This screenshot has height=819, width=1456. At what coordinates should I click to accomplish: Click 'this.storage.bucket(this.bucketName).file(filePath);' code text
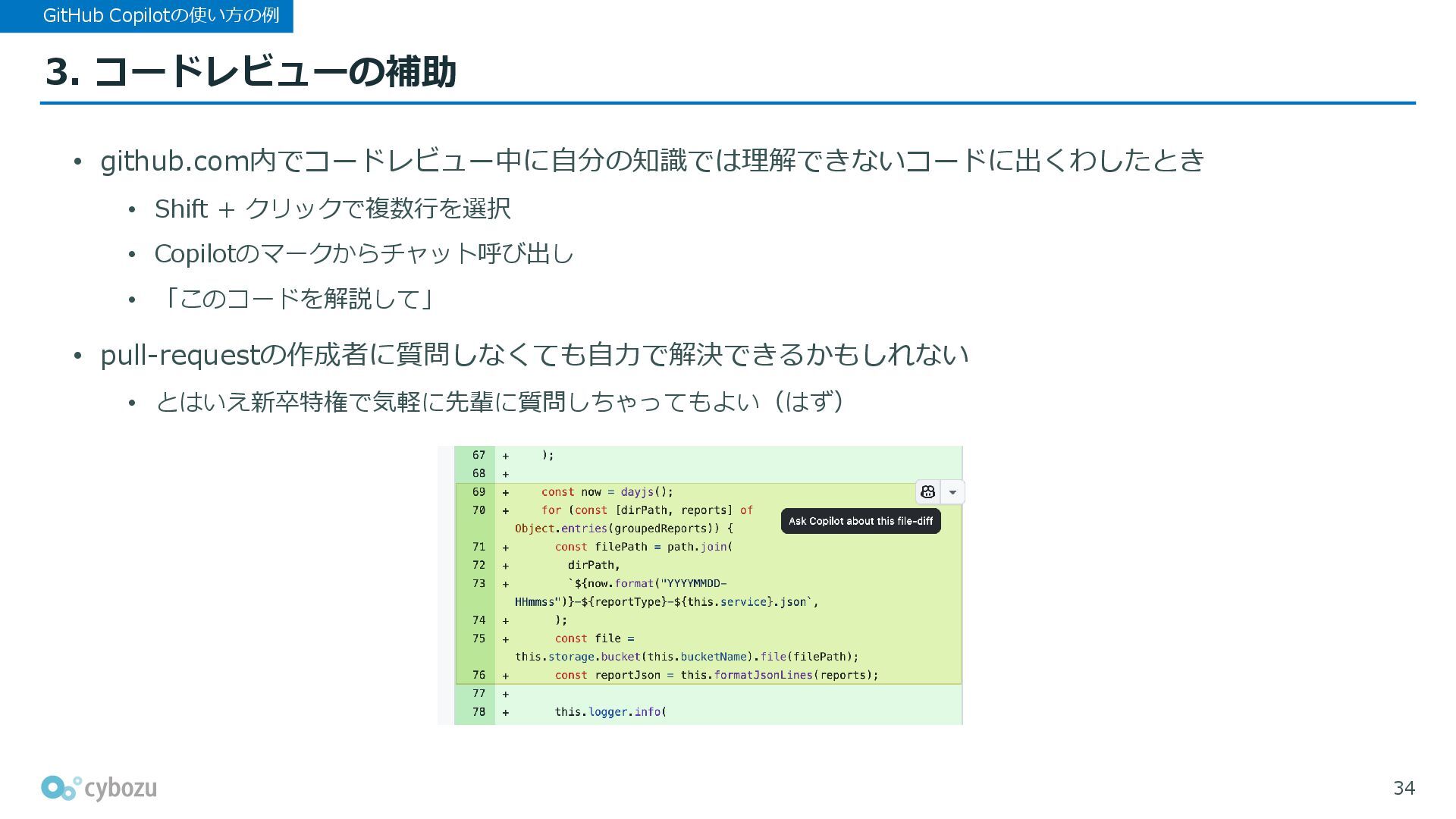(x=687, y=657)
